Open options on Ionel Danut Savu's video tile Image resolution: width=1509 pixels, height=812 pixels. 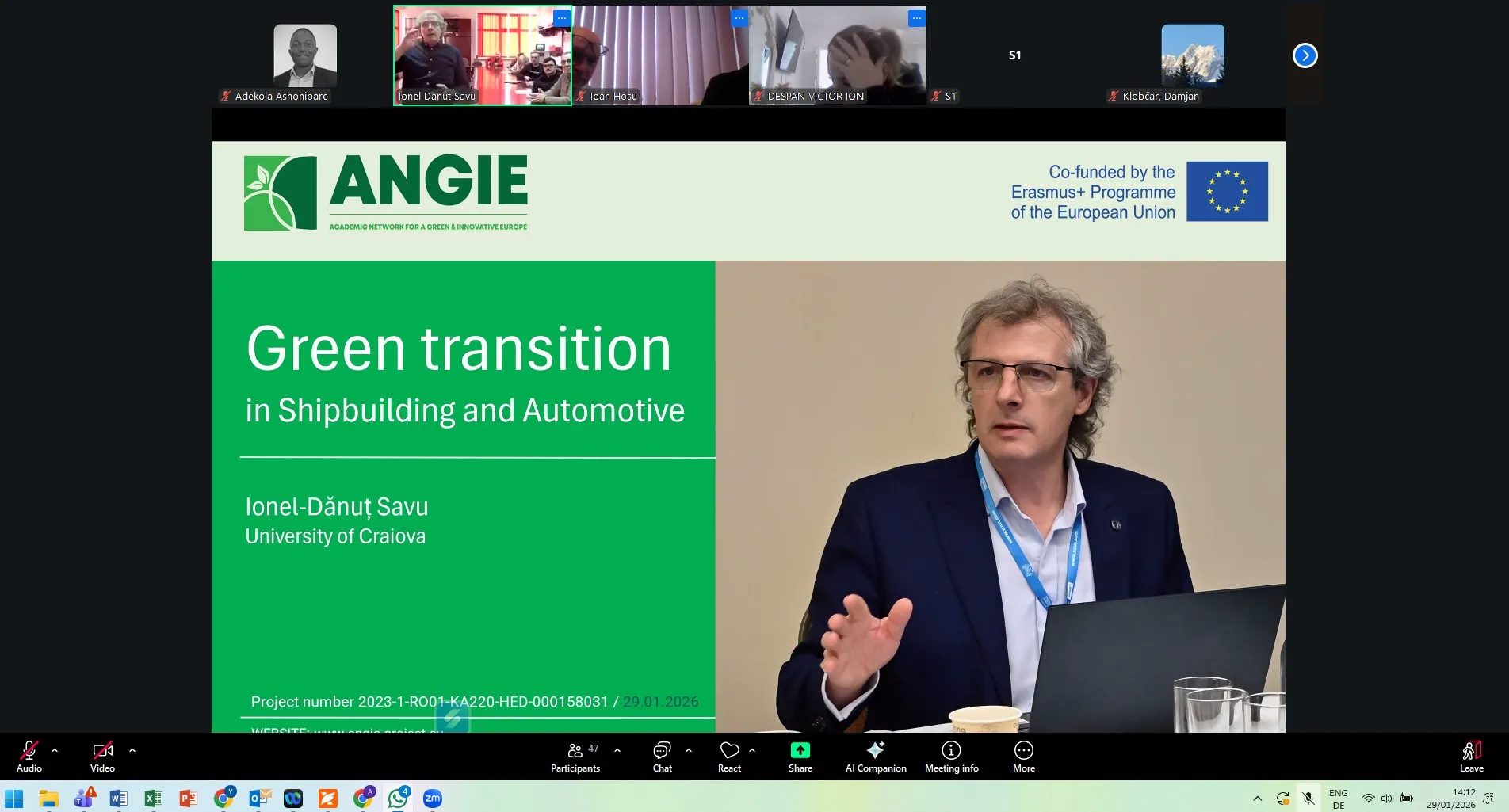click(x=561, y=18)
